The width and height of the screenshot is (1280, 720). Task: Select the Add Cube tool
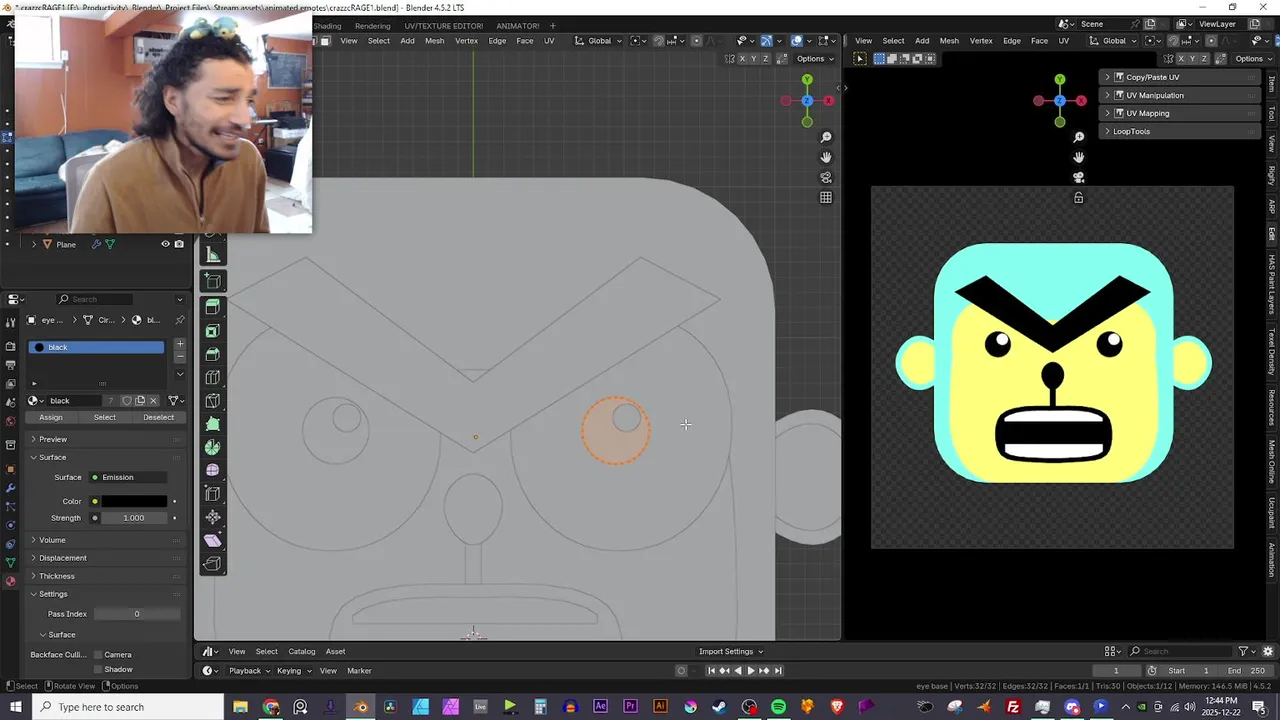pyautogui.click(x=212, y=281)
